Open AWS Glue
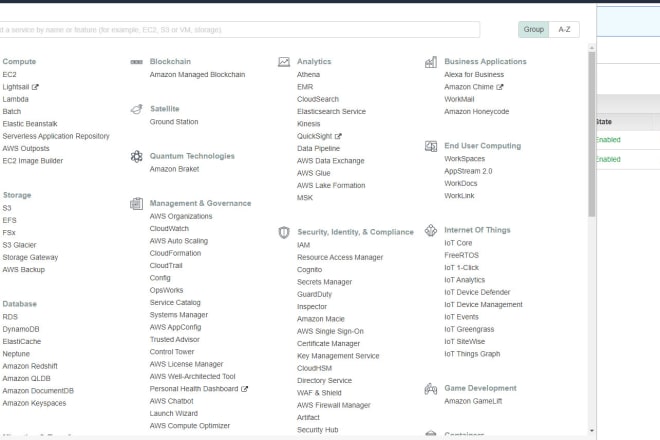 click(314, 173)
